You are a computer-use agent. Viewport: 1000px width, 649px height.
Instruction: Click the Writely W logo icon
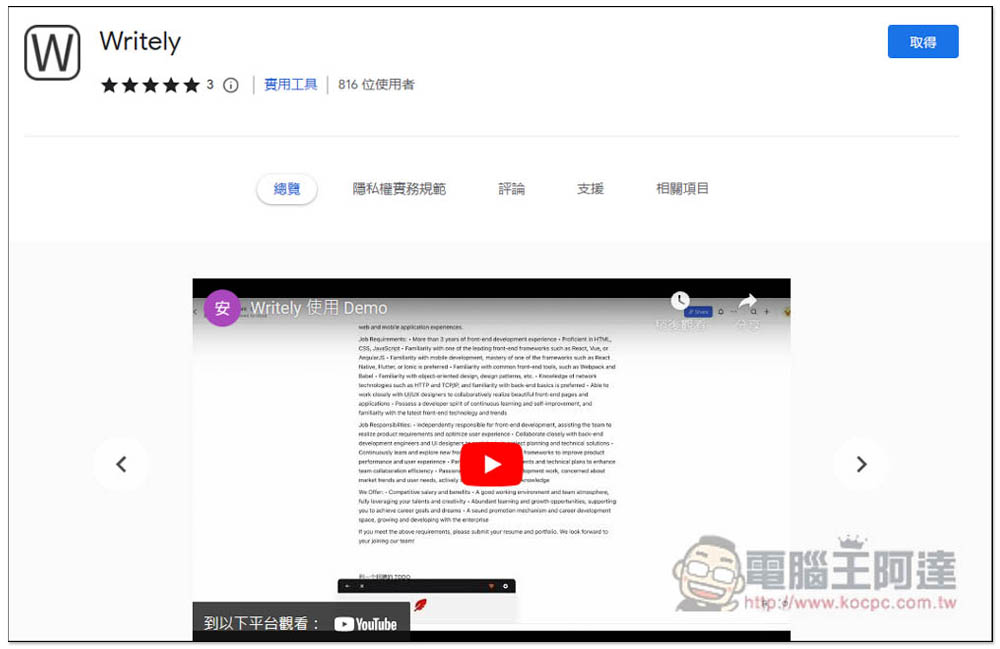click(x=52, y=52)
